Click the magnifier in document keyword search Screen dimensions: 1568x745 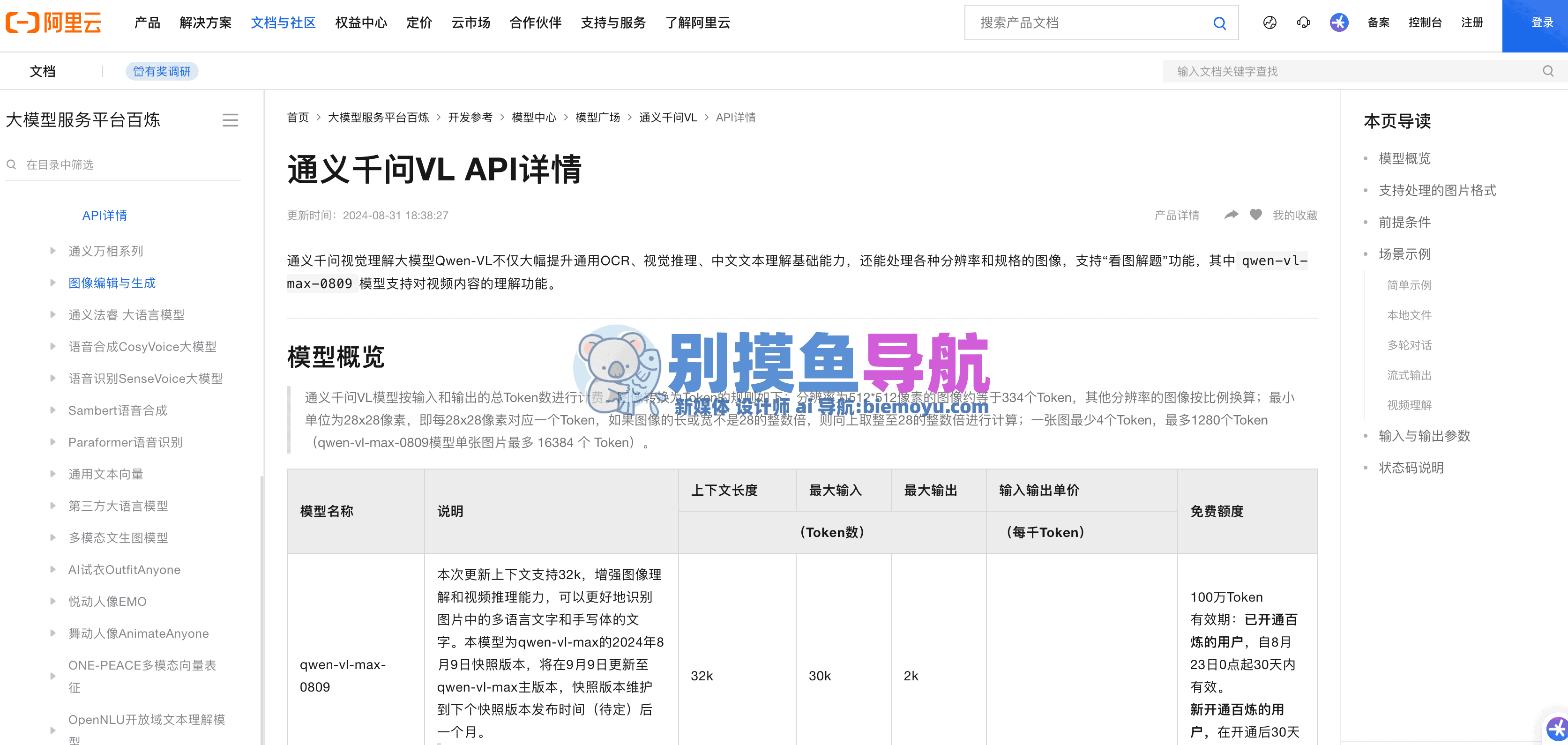1548,71
